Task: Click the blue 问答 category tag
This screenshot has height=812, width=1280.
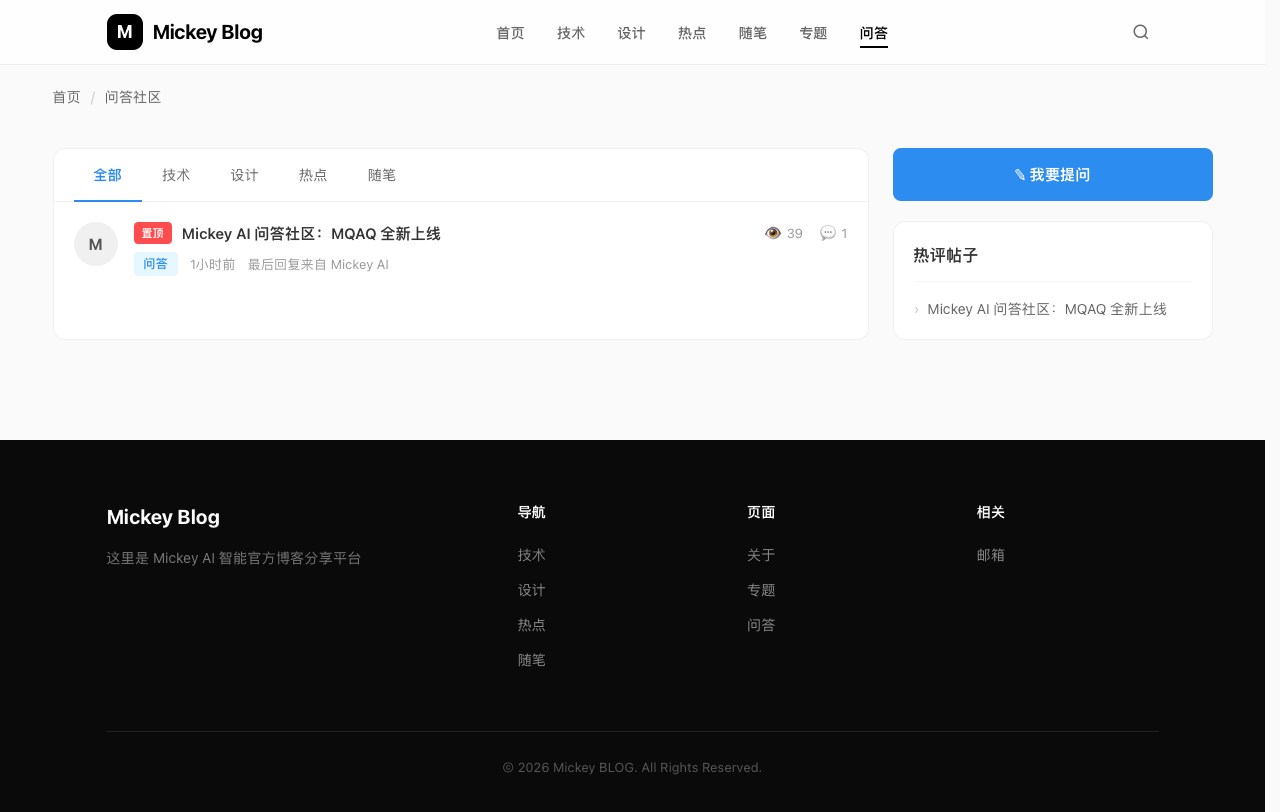Action: pyautogui.click(x=156, y=264)
